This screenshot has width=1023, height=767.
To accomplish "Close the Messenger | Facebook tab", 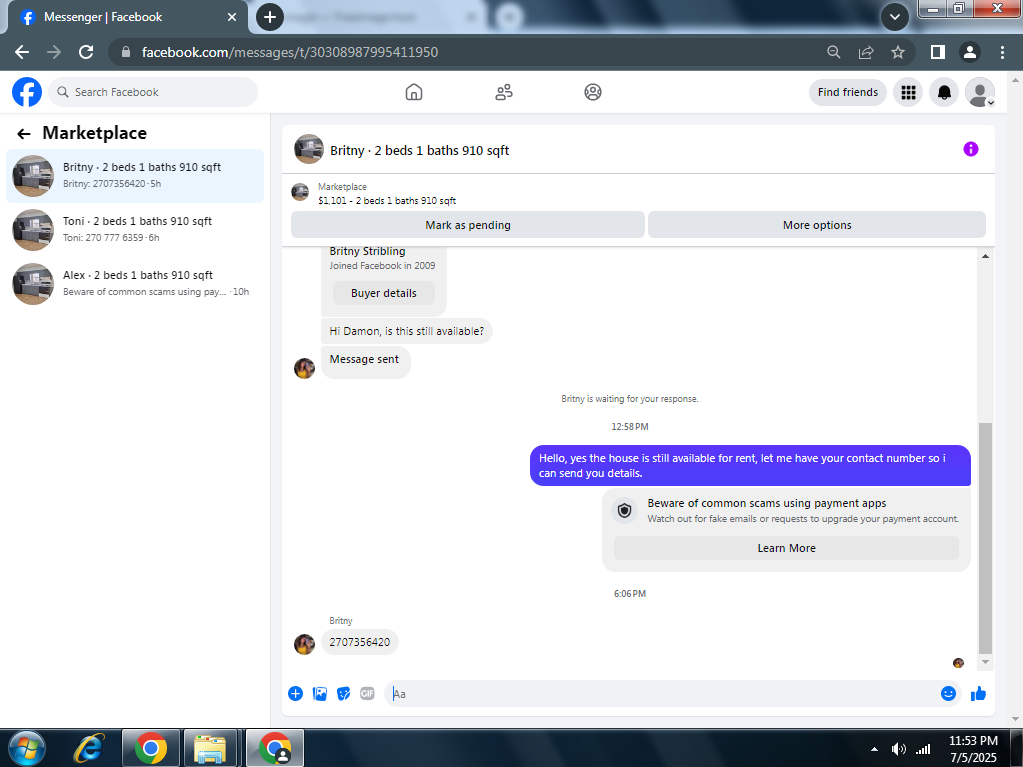I will tap(232, 17).
